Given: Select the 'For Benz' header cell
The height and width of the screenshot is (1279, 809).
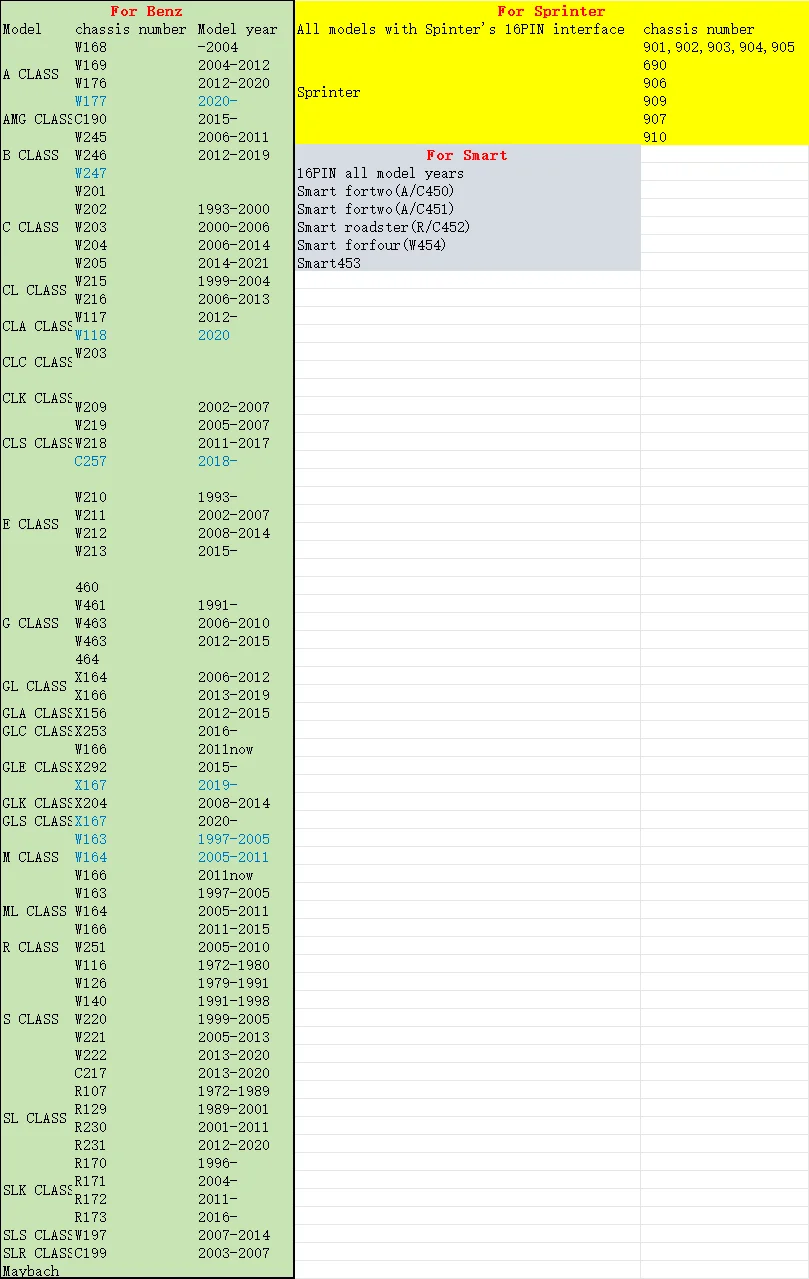Looking at the screenshot, I should 146,11.
